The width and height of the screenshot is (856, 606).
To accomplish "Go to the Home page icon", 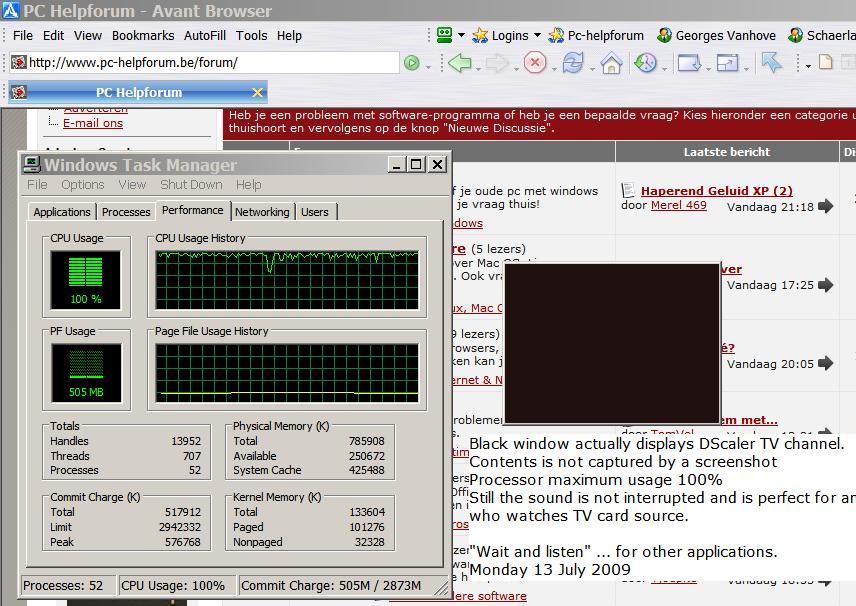I will (610, 63).
